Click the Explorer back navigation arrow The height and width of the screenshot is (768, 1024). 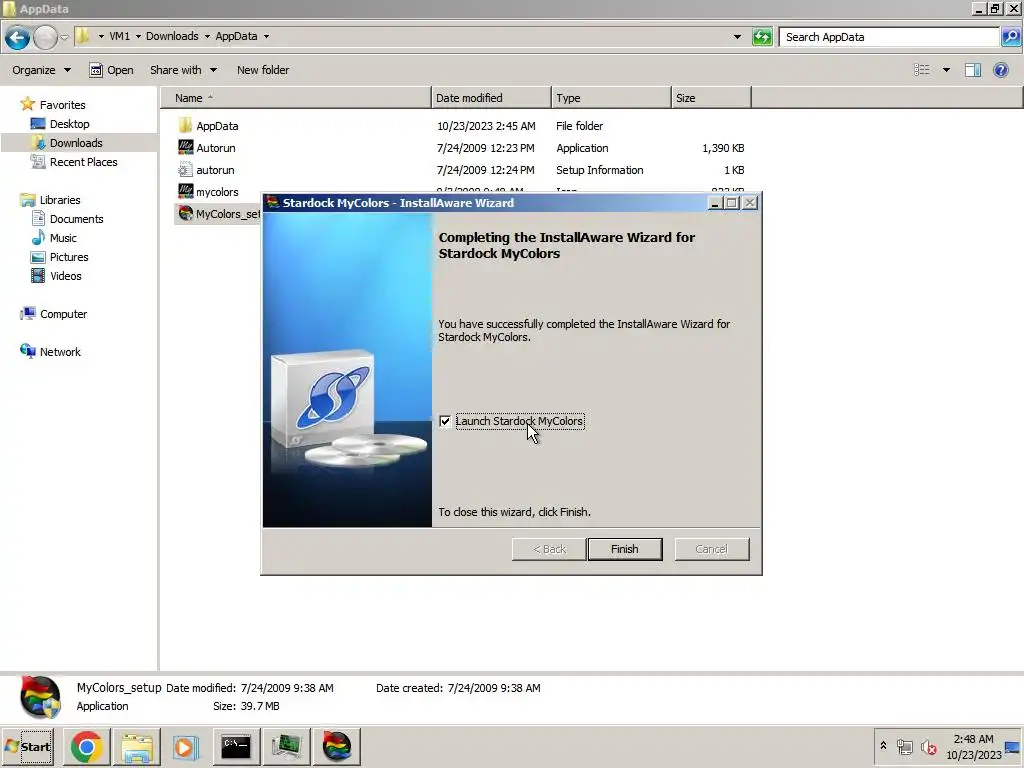[x=17, y=37]
